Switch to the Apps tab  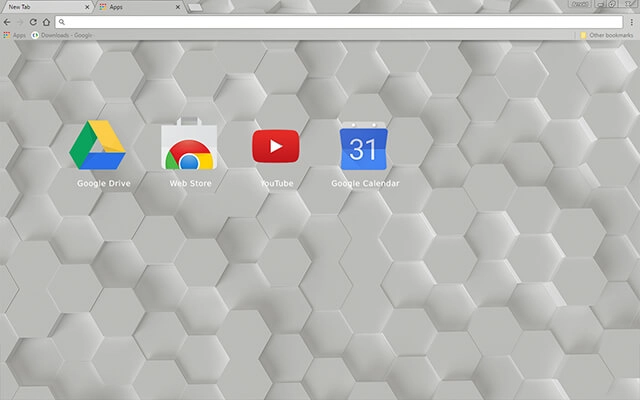point(139,7)
